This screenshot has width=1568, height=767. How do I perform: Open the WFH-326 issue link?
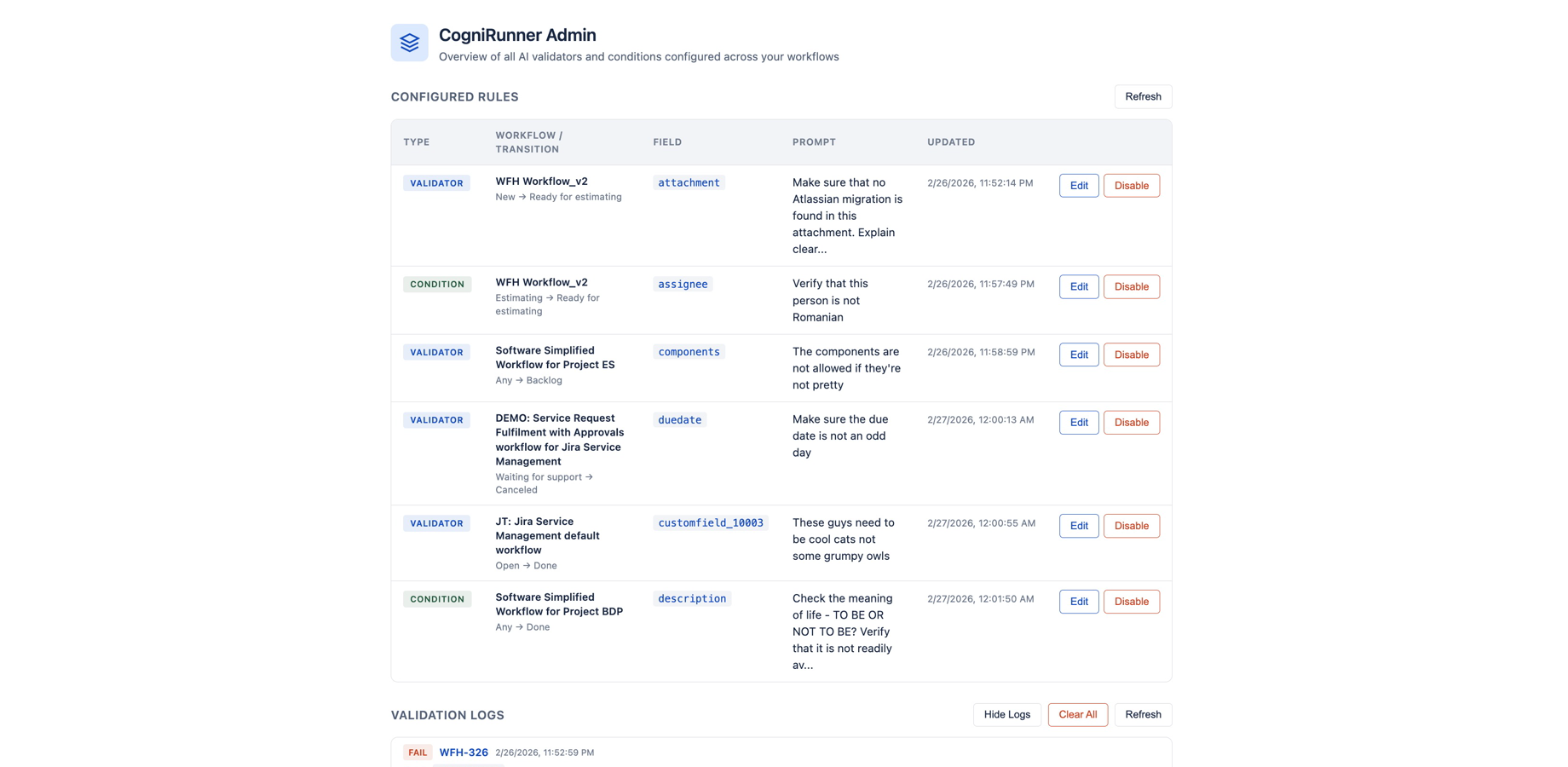pyautogui.click(x=464, y=753)
